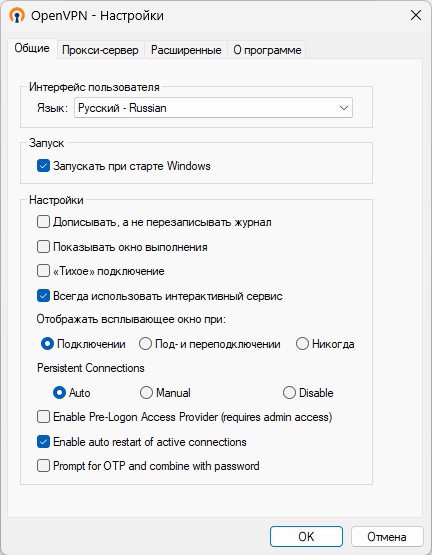Go to the О программе tab
Viewport: 432px width, 555px height.
(267, 50)
